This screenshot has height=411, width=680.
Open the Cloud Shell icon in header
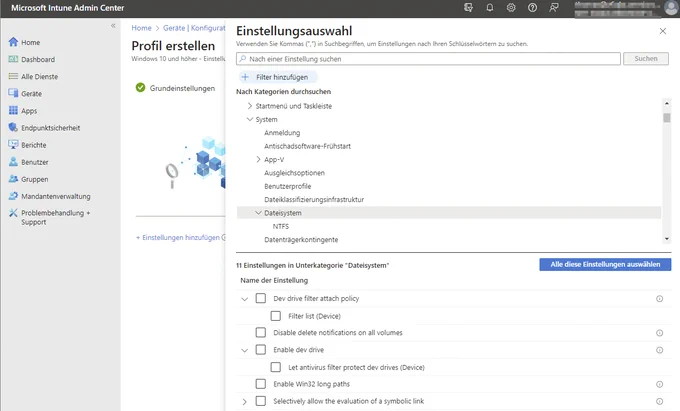click(x=468, y=7)
